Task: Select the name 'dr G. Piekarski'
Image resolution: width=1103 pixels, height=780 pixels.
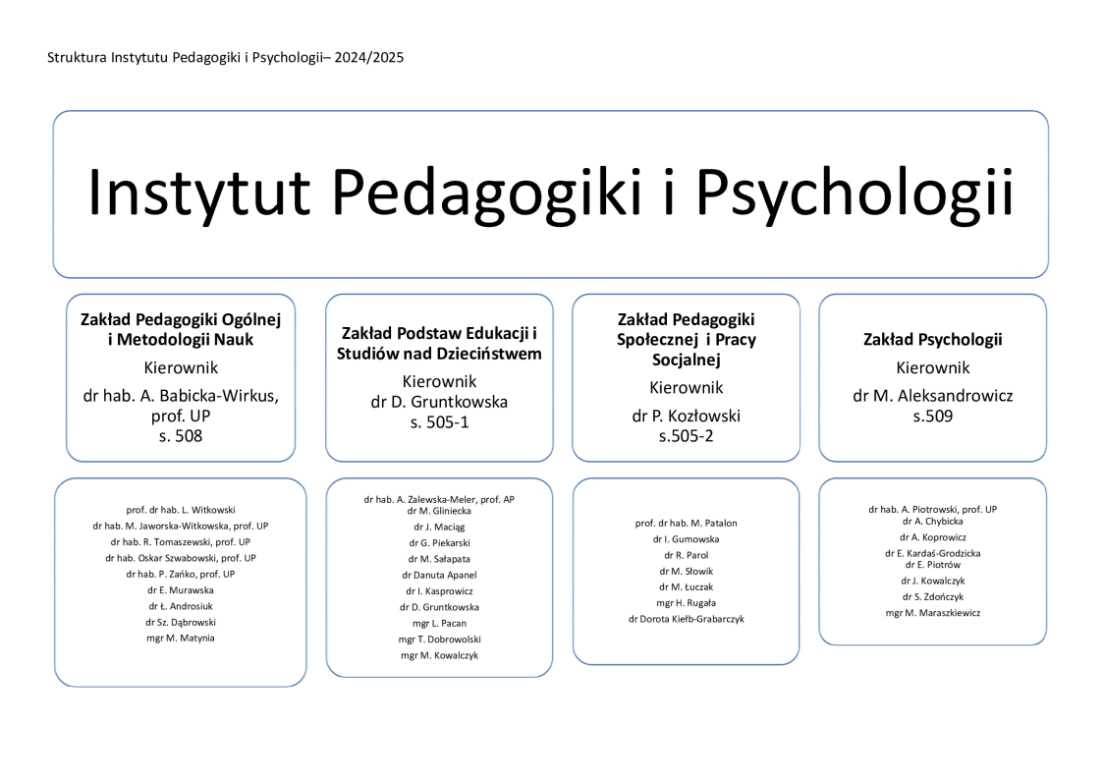Action: pos(439,543)
